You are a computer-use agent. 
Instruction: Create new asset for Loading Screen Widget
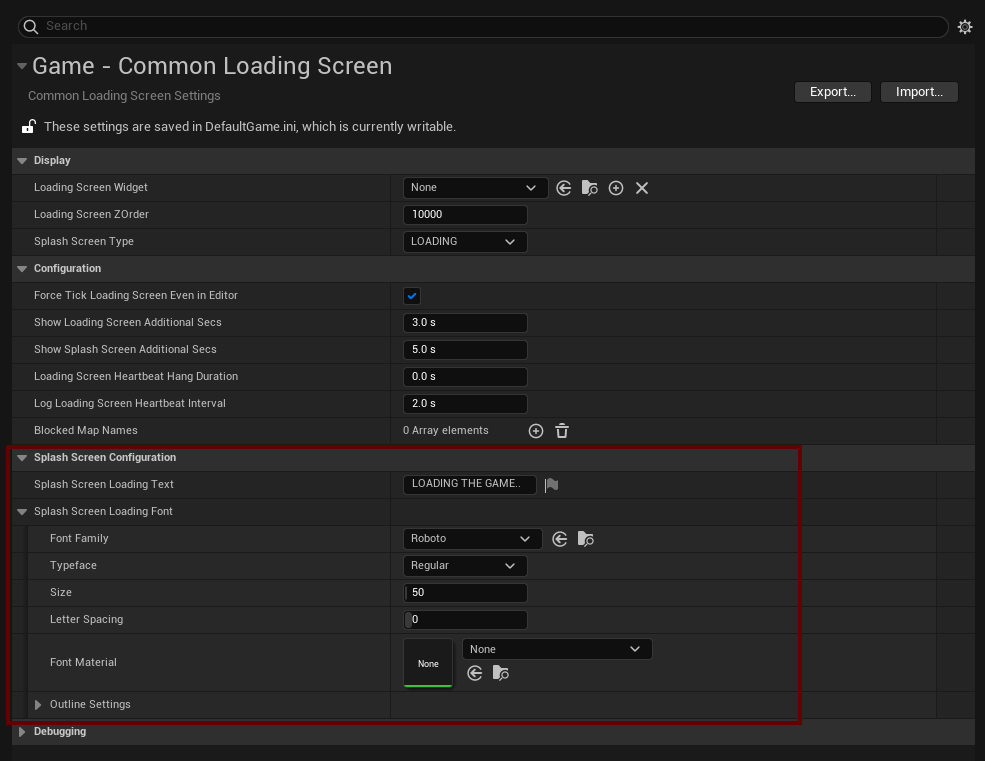point(616,188)
